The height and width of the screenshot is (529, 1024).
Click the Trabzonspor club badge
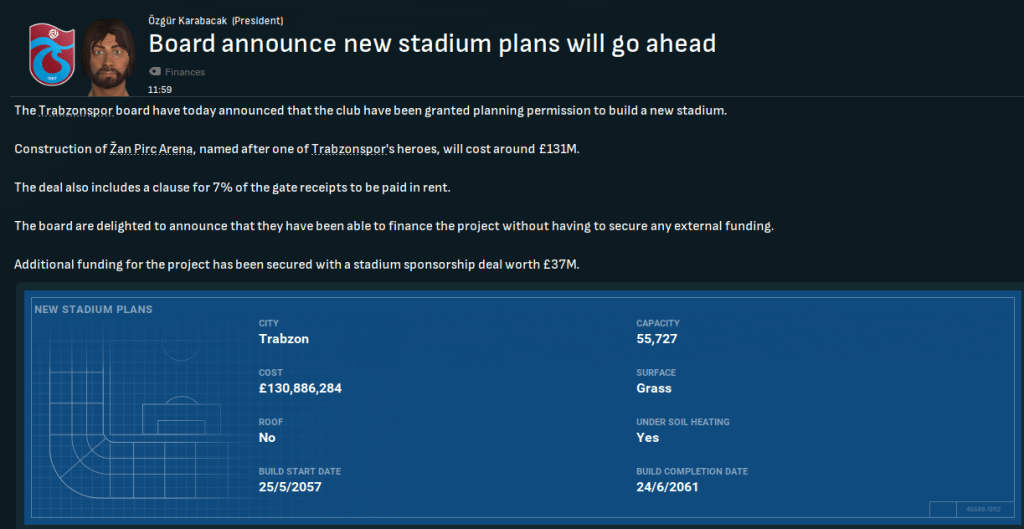pyautogui.click(x=51, y=52)
